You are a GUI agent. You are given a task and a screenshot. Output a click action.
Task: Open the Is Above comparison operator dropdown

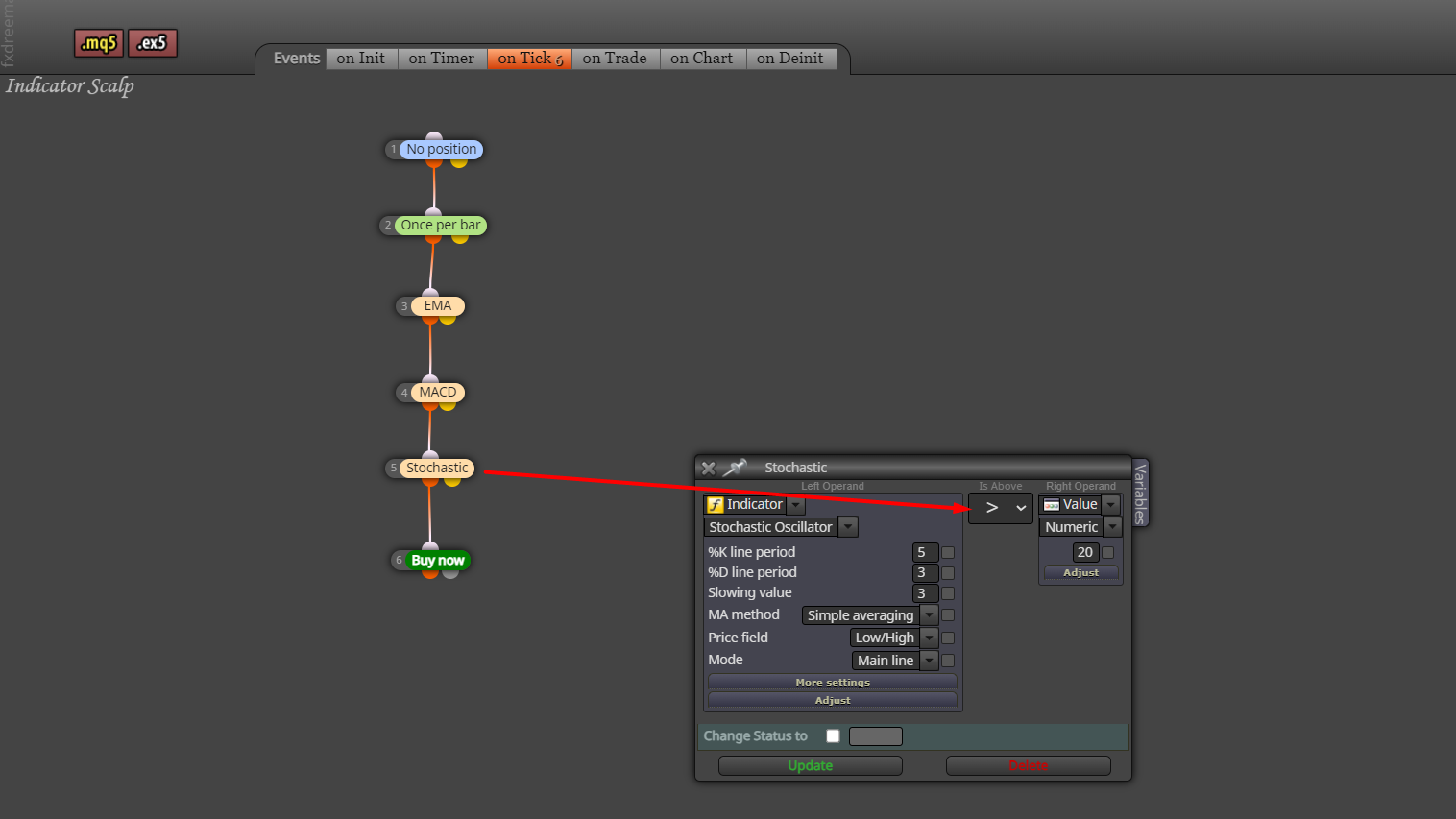(1001, 508)
